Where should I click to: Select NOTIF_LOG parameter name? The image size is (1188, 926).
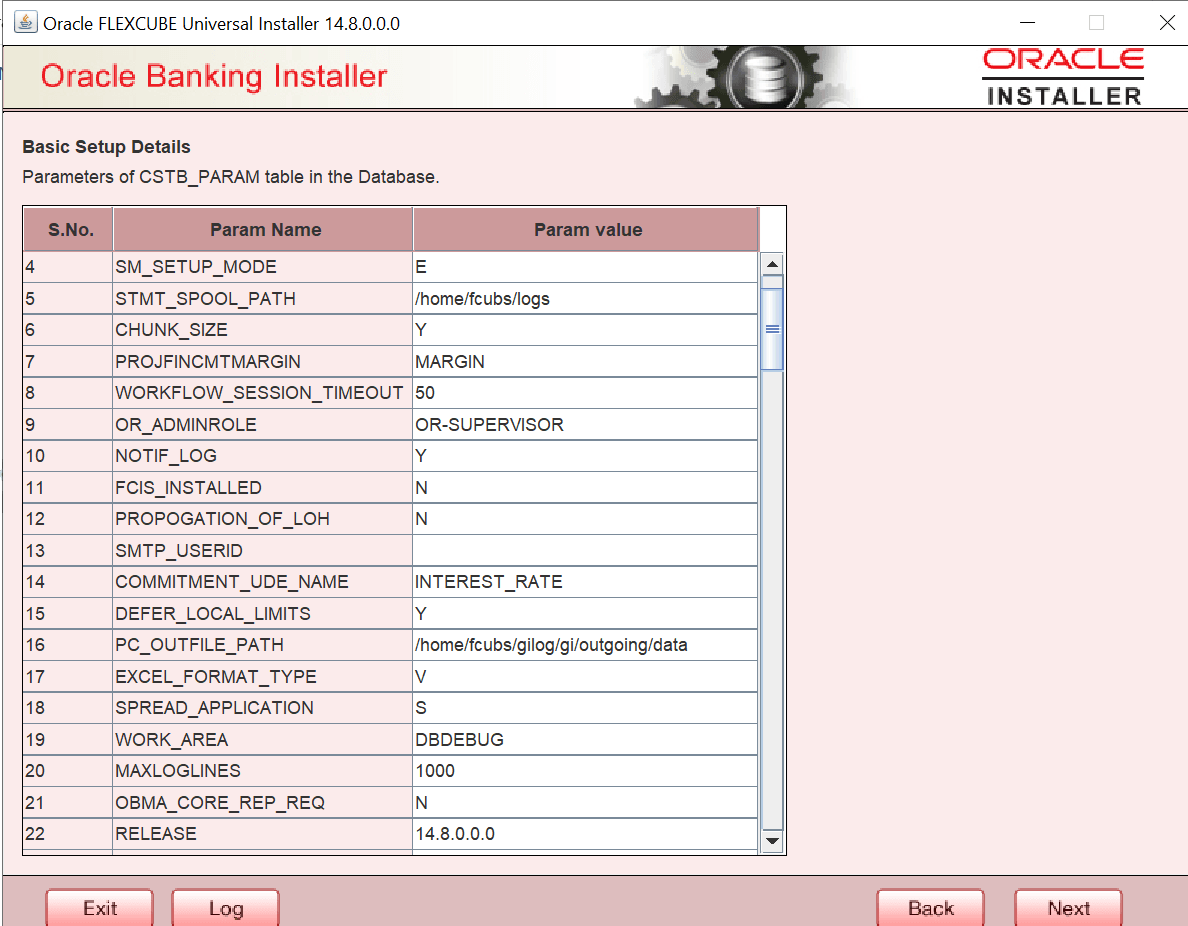263,455
